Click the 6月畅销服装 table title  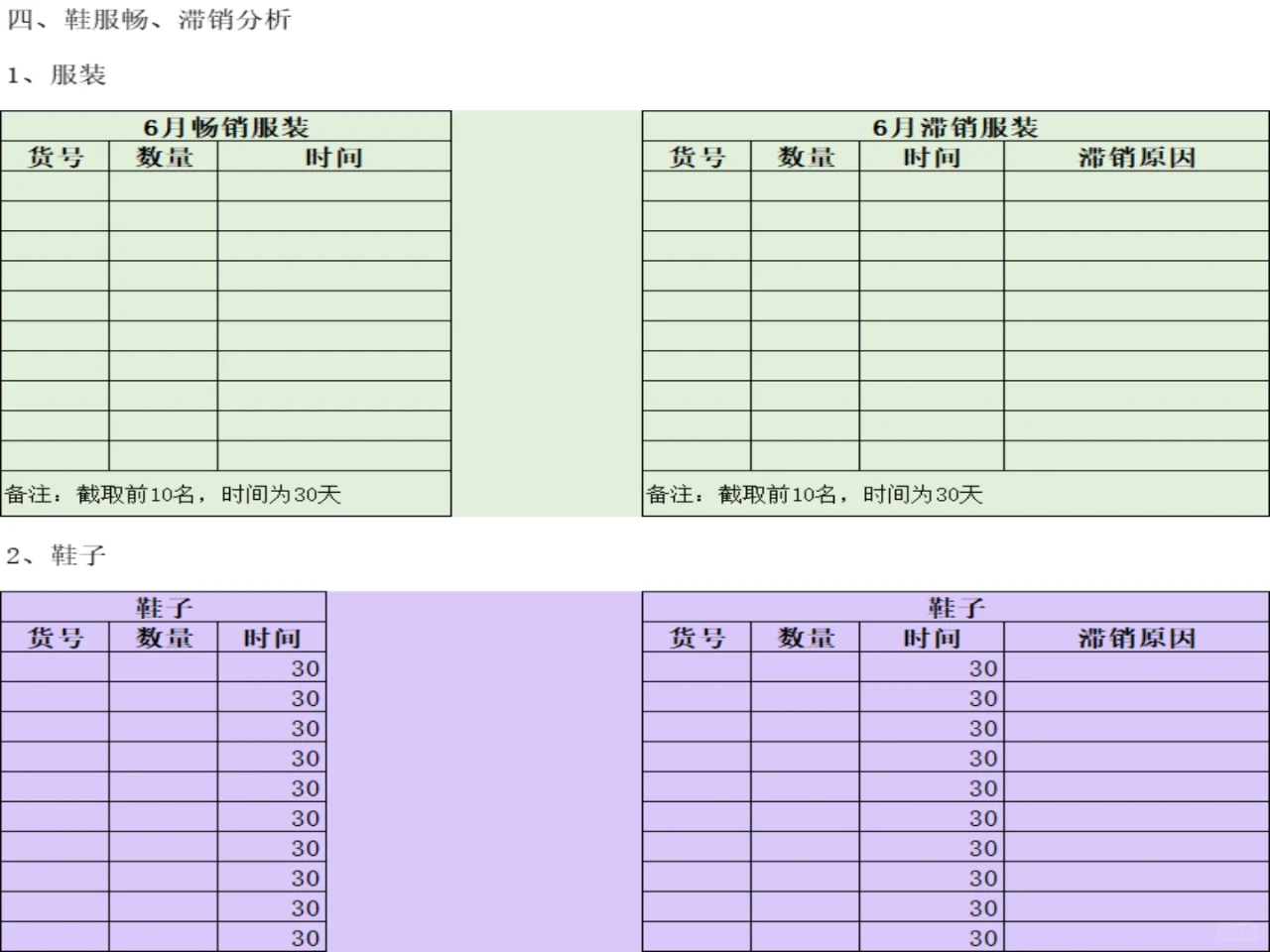pos(226,127)
